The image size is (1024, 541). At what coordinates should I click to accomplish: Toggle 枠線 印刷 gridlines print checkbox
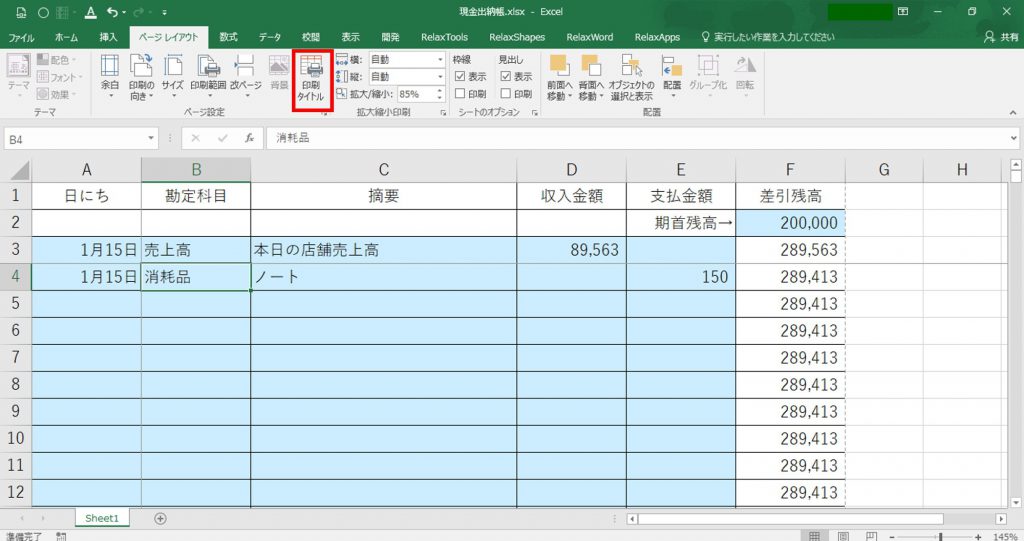[x=460, y=93]
